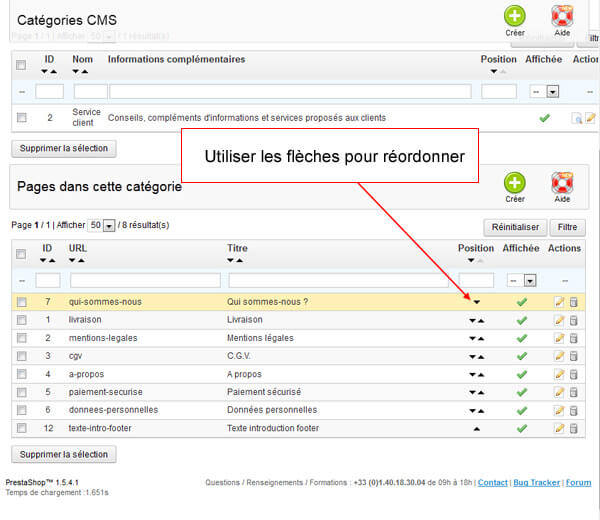The width and height of the screenshot is (600, 520).
Task: Check the donnees-personnelles row
Action: [22, 410]
